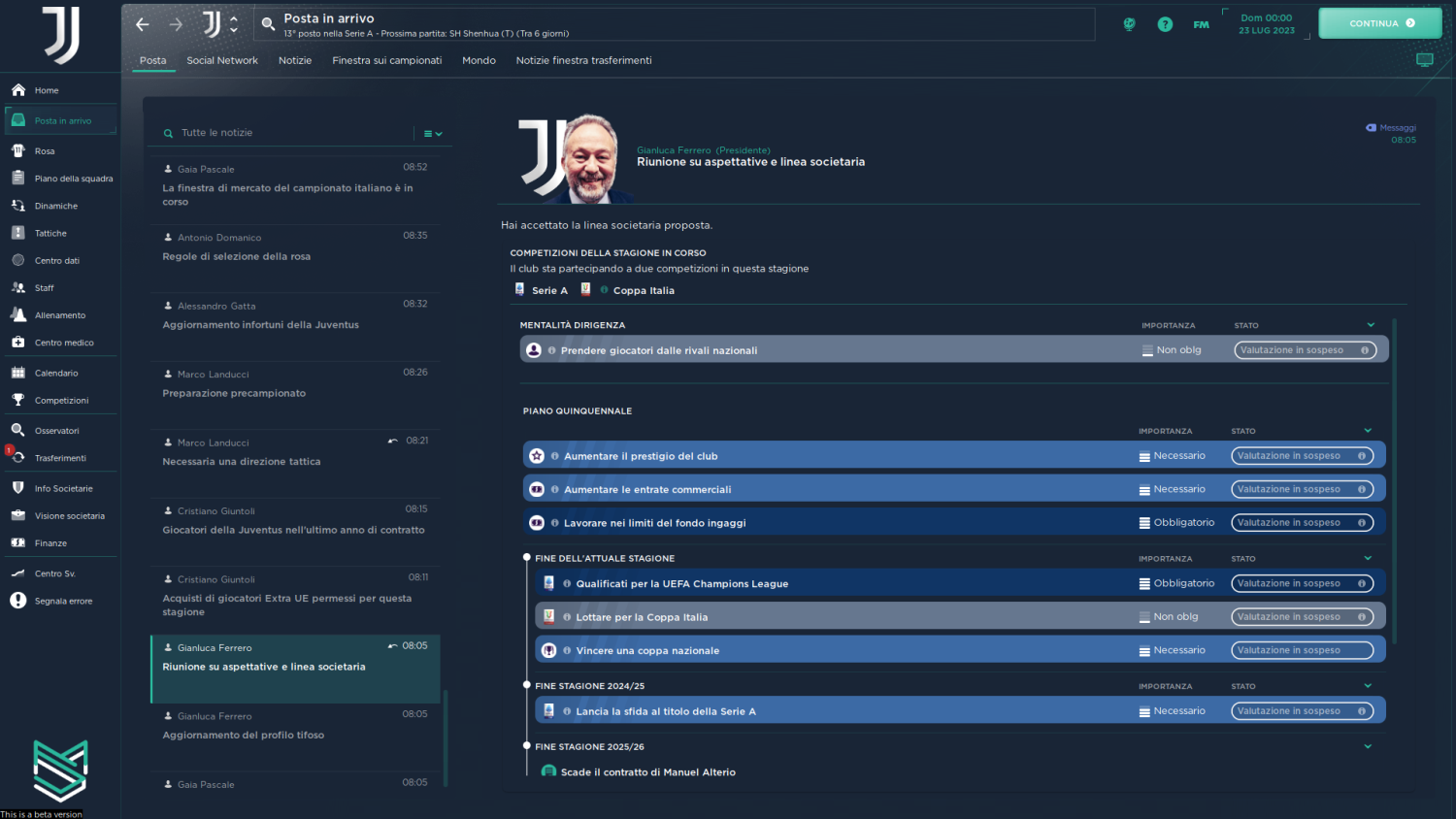
Task: Collapse the Fine stagione 2025/26 chevron
Action: pos(1368,746)
